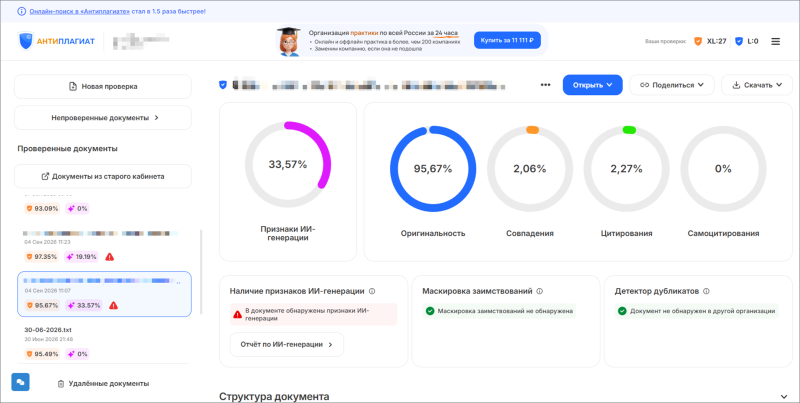Click the blue shield icon before document title
Viewport: 800px width, 403px height.
tap(222, 85)
